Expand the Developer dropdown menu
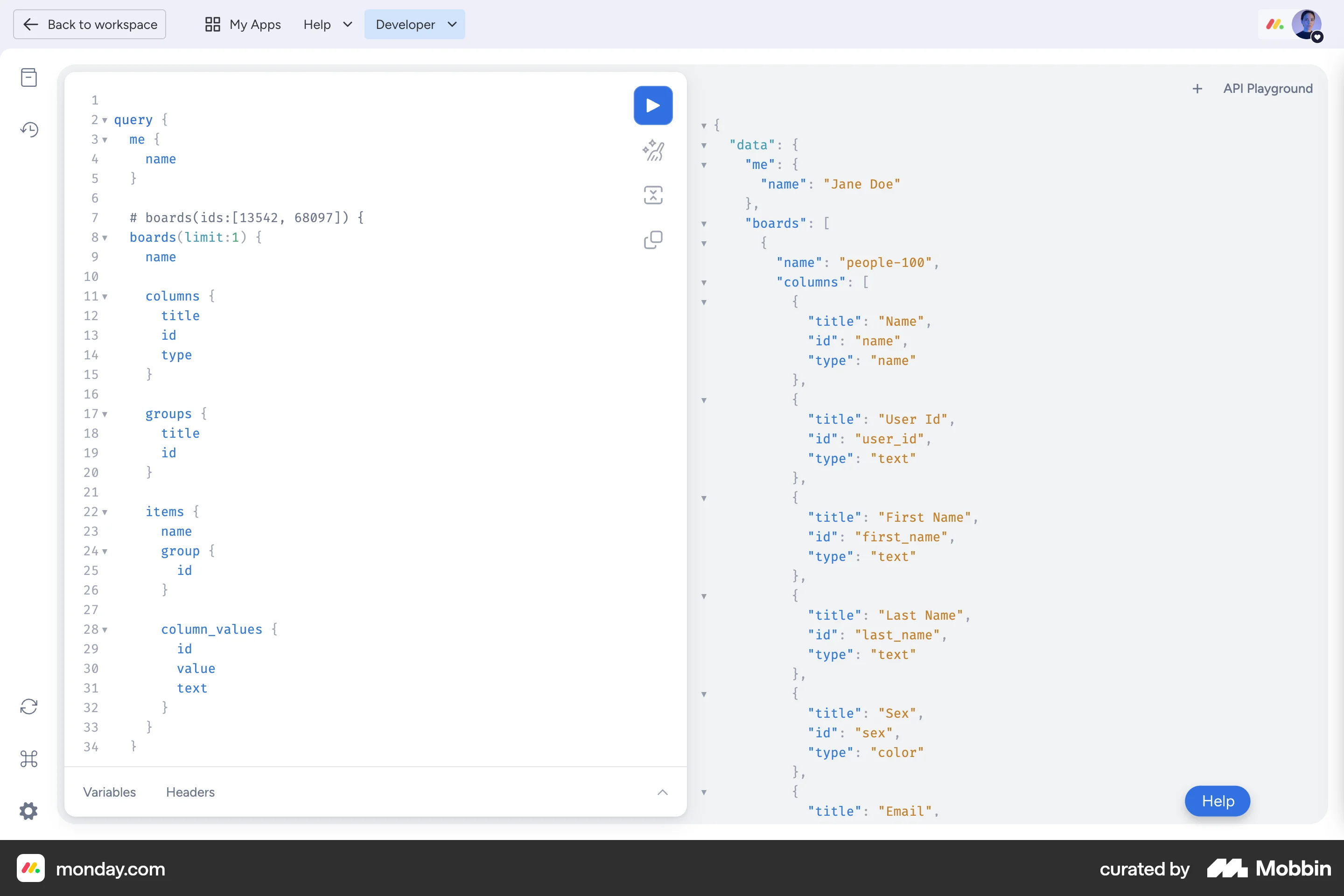The image size is (1344, 896). pos(414,25)
